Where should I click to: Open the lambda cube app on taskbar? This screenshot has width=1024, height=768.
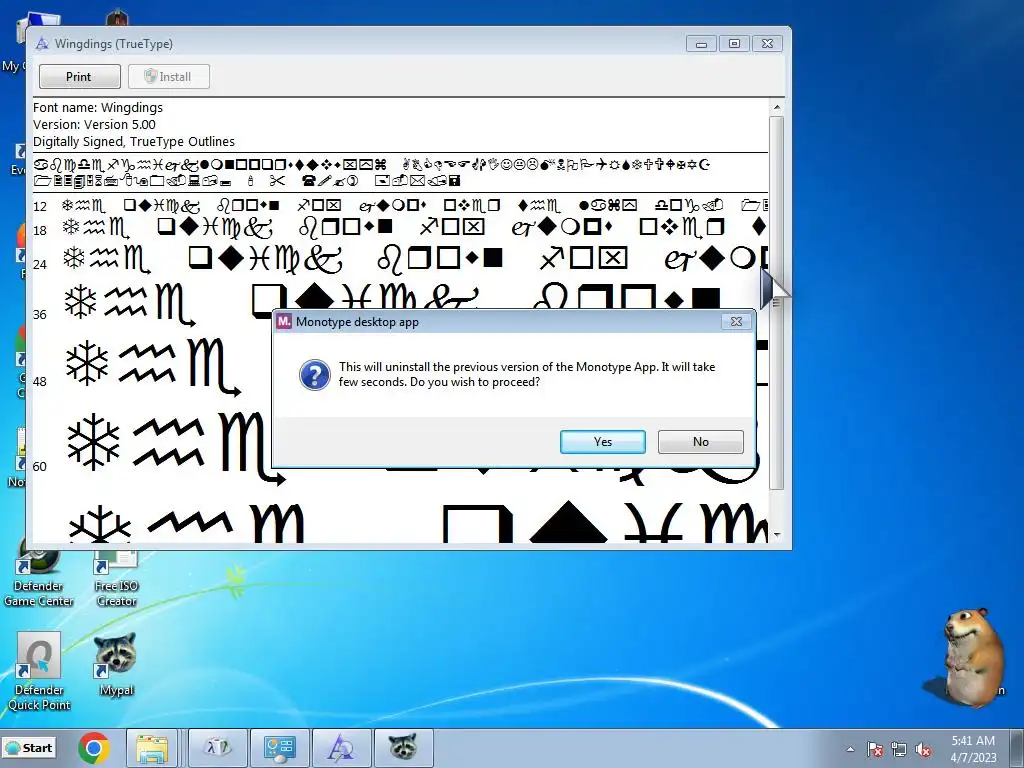218,748
